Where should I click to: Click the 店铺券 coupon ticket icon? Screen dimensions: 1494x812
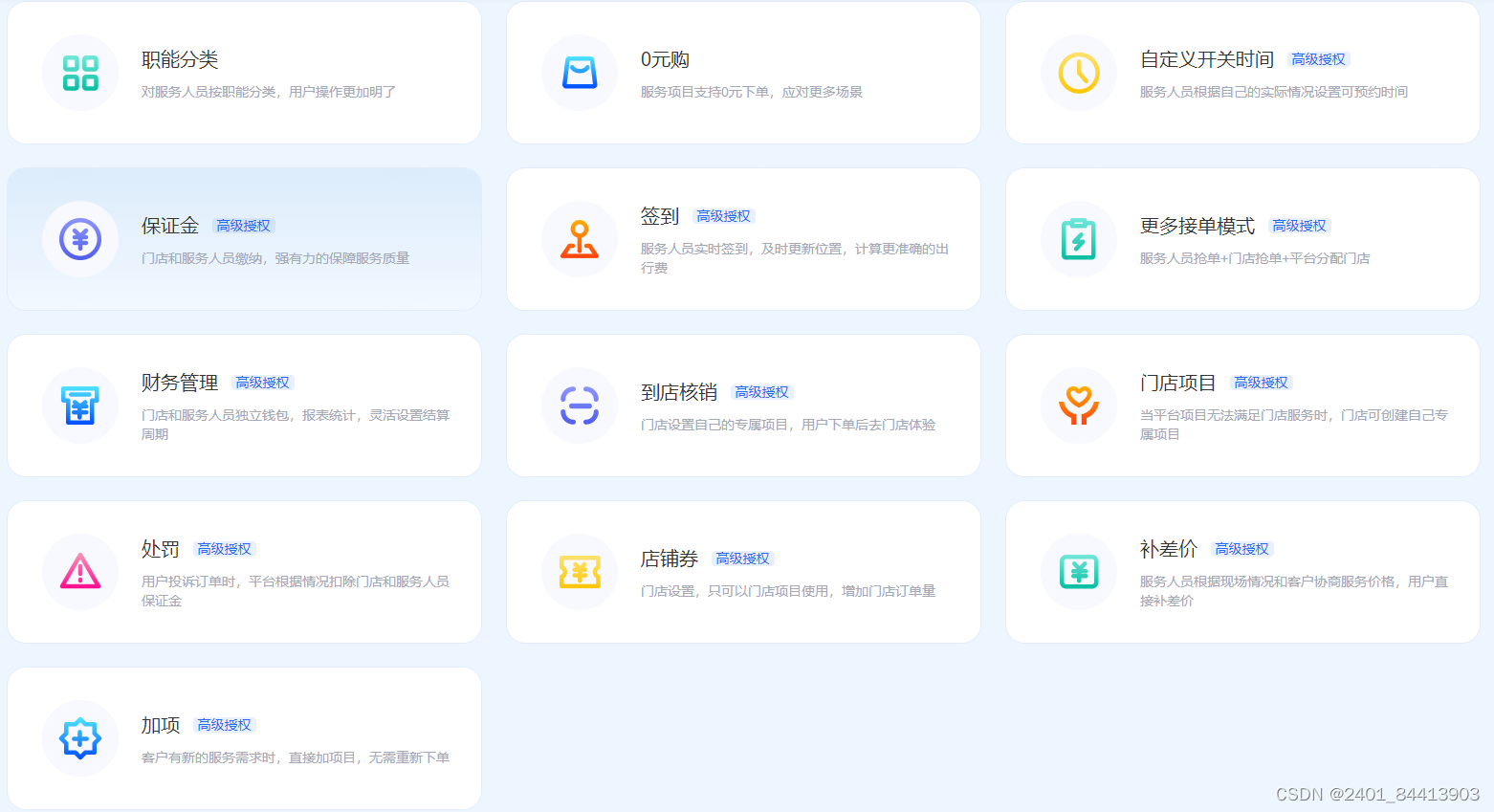pos(580,572)
